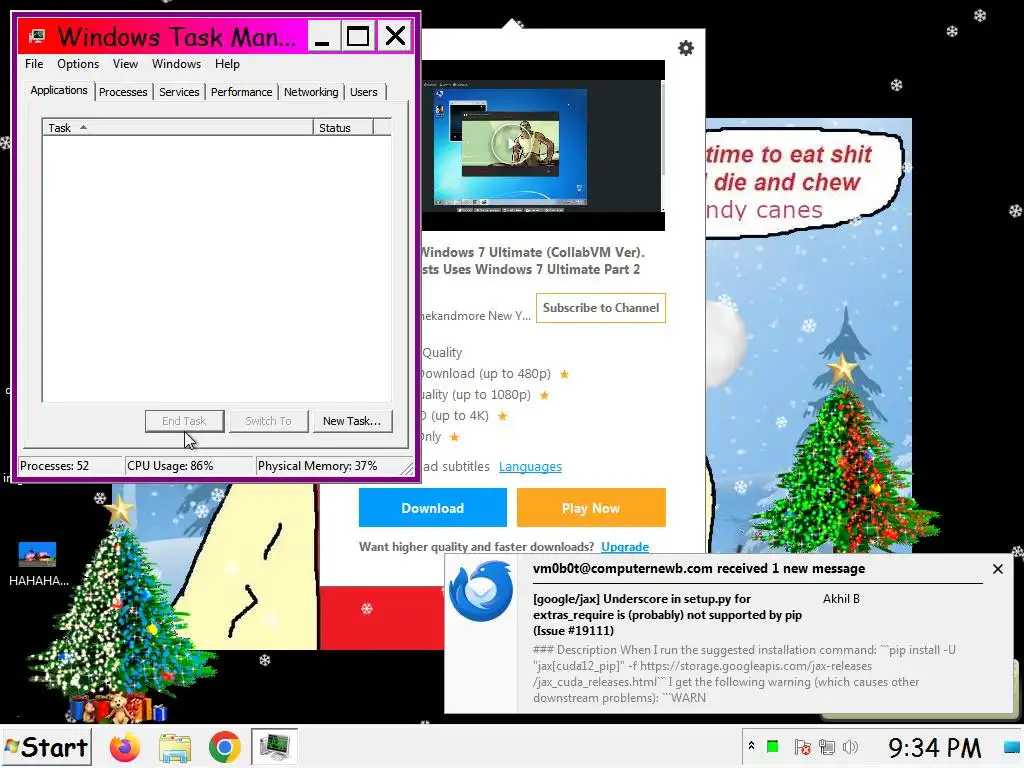Click Subscribe to Channel button
1024x768 pixels.
(x=601, y=308)
